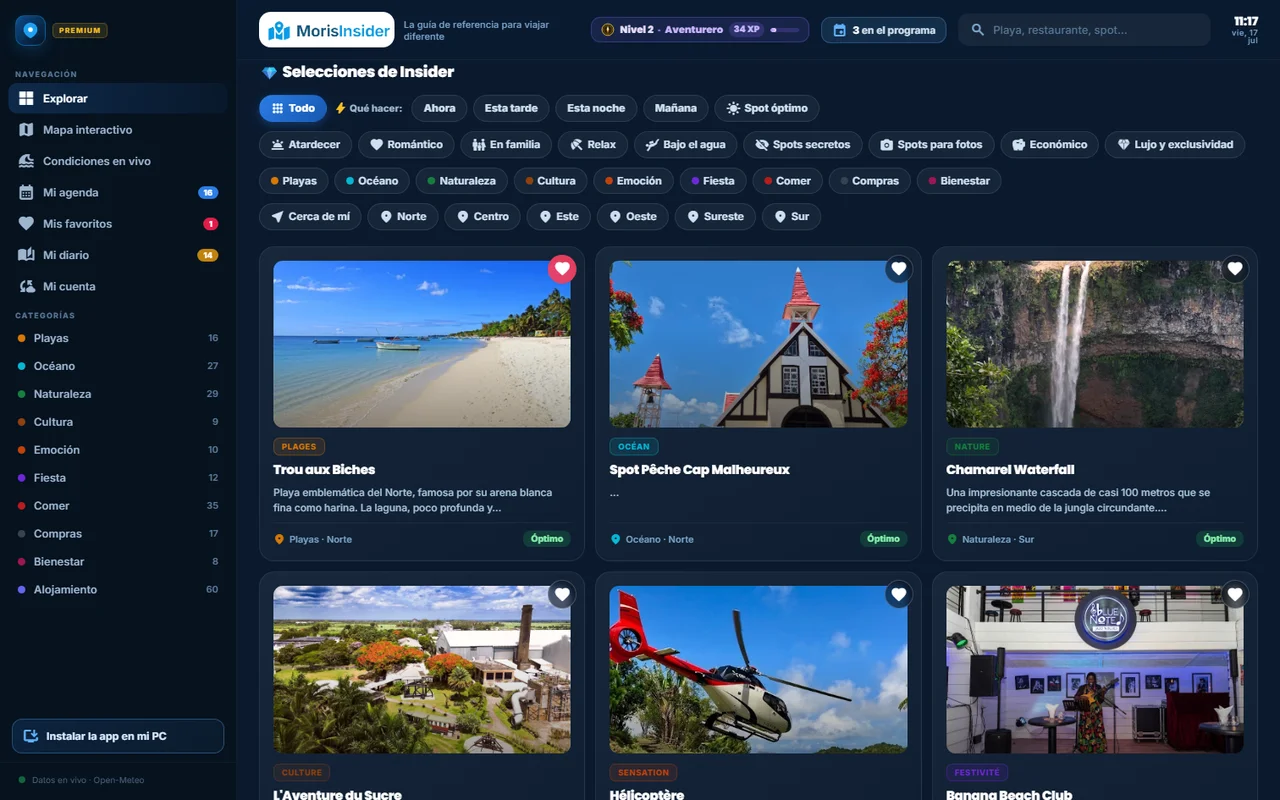Toggle the Esta noche time filter
1280x800 pixels.
596,108
